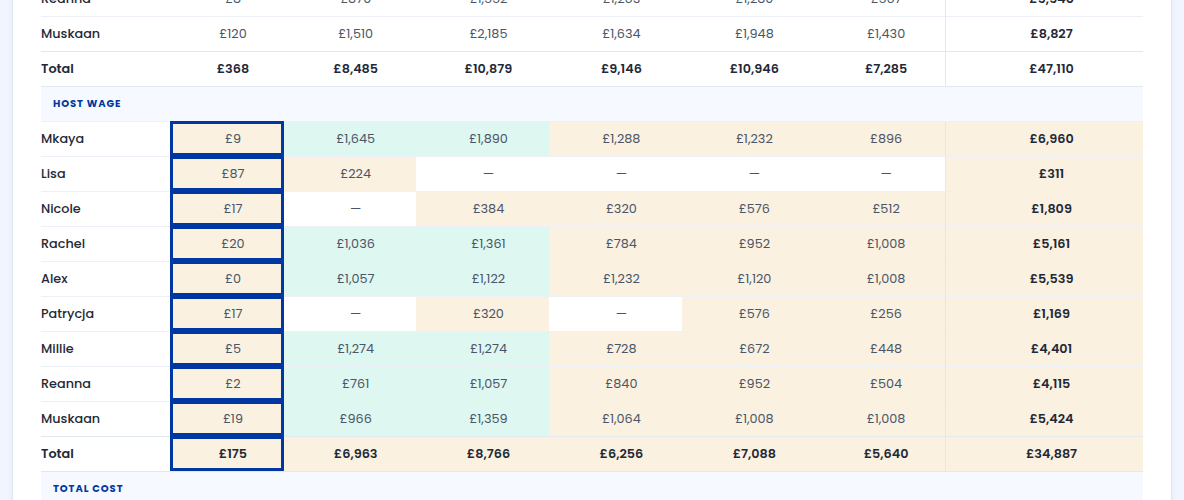Click Lisa's £224 wage cell
1184x500 pixels.
coord(356,174)
